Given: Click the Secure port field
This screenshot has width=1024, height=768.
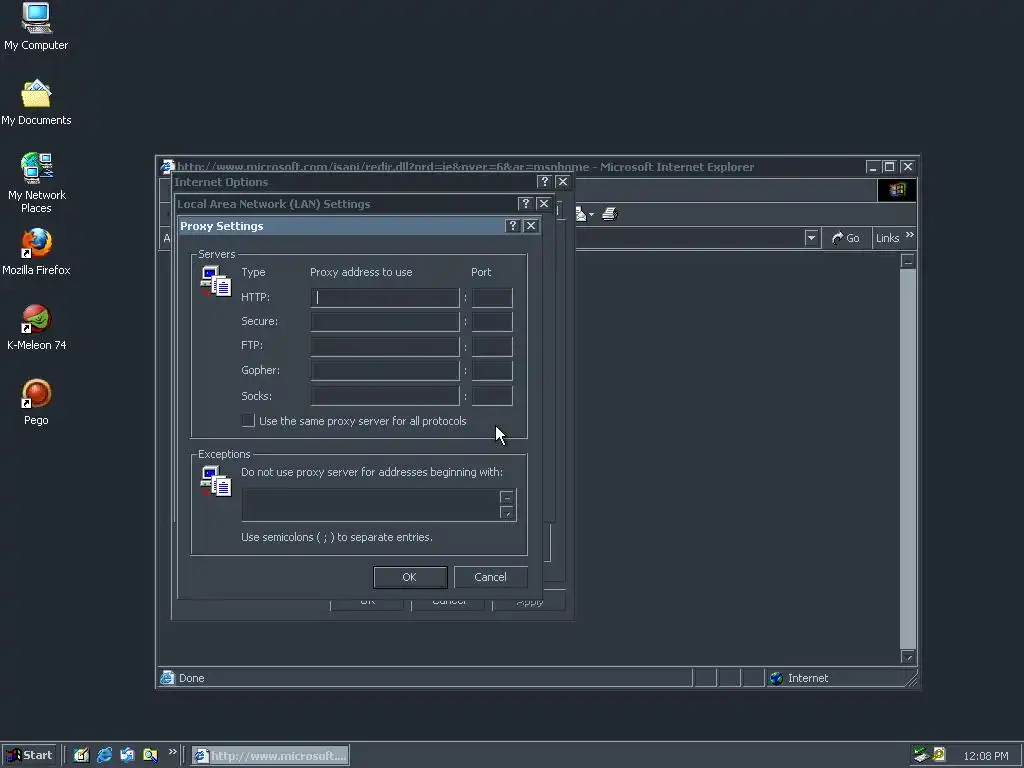Looking at the screenshot, I should pyautogui.click(x=492, y=321).
